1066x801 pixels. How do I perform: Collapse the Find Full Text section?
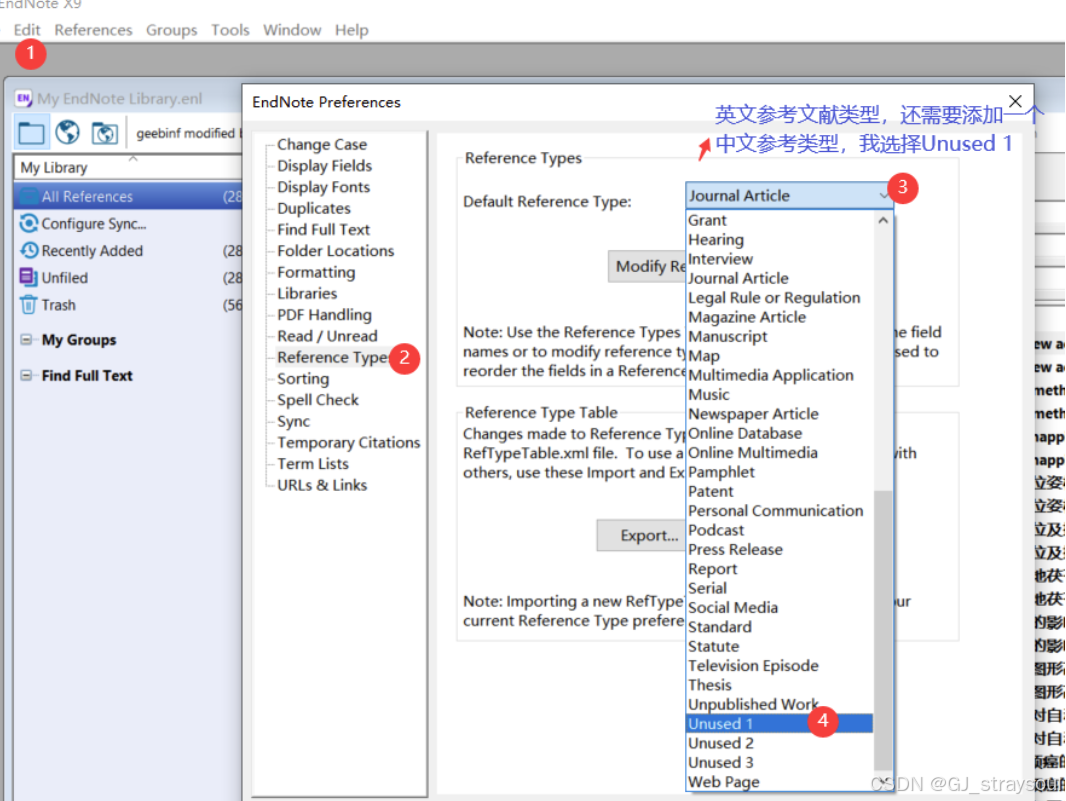26,375
